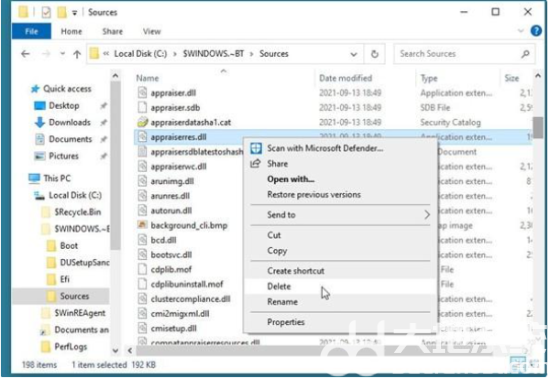Open the View ribbon tab
Screen dimensions: 550x378
(x=152, y=32)
